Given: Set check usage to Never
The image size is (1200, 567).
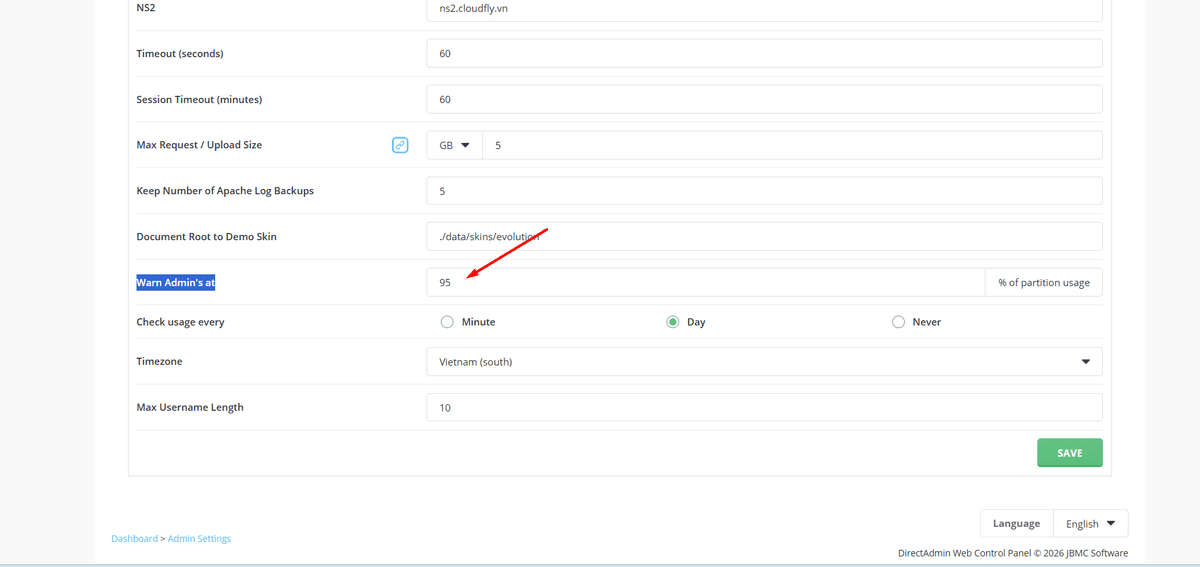Looking at the screenshot, I should click(898, 322).
